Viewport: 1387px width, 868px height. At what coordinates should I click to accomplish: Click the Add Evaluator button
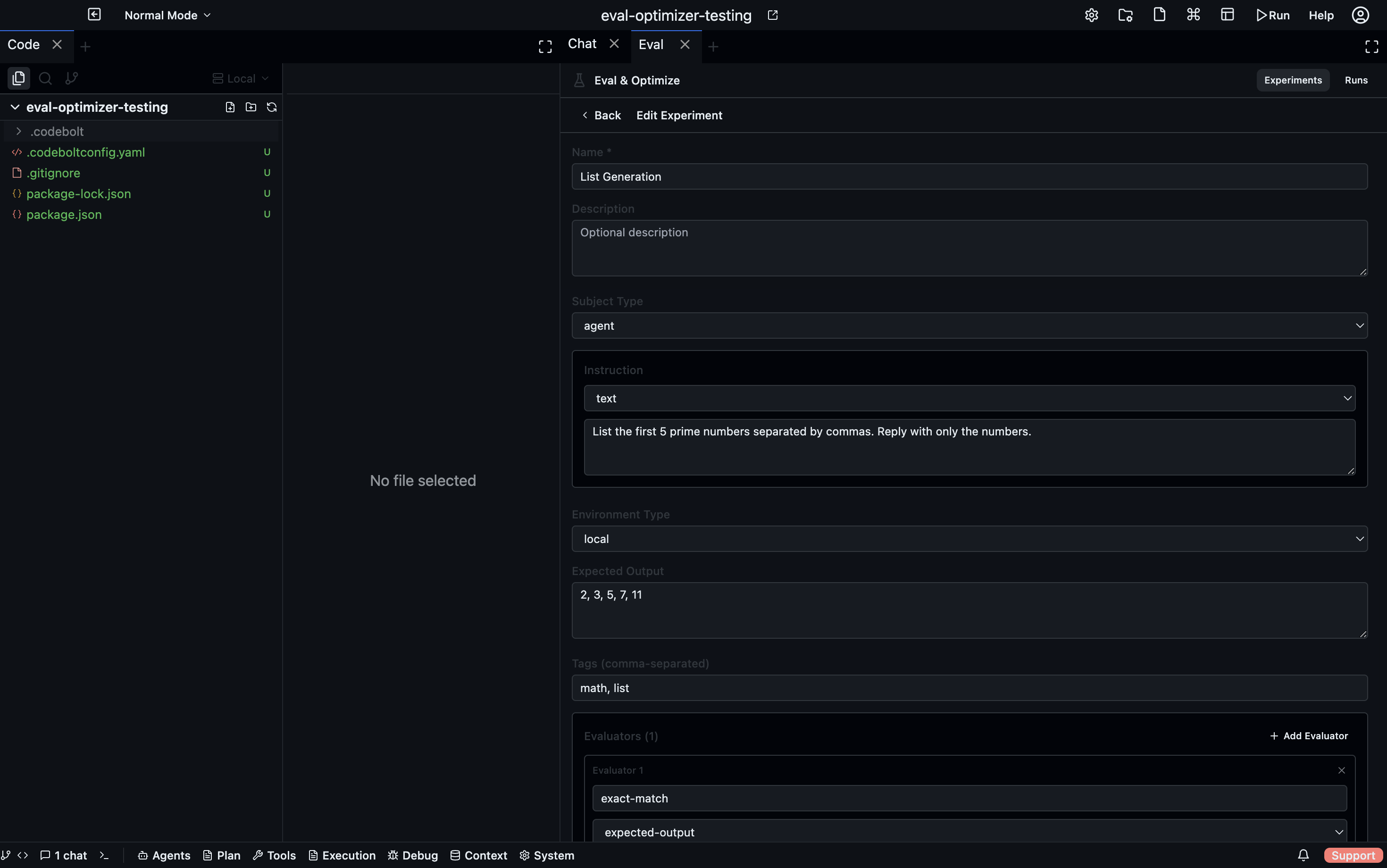pos(1308,736)
